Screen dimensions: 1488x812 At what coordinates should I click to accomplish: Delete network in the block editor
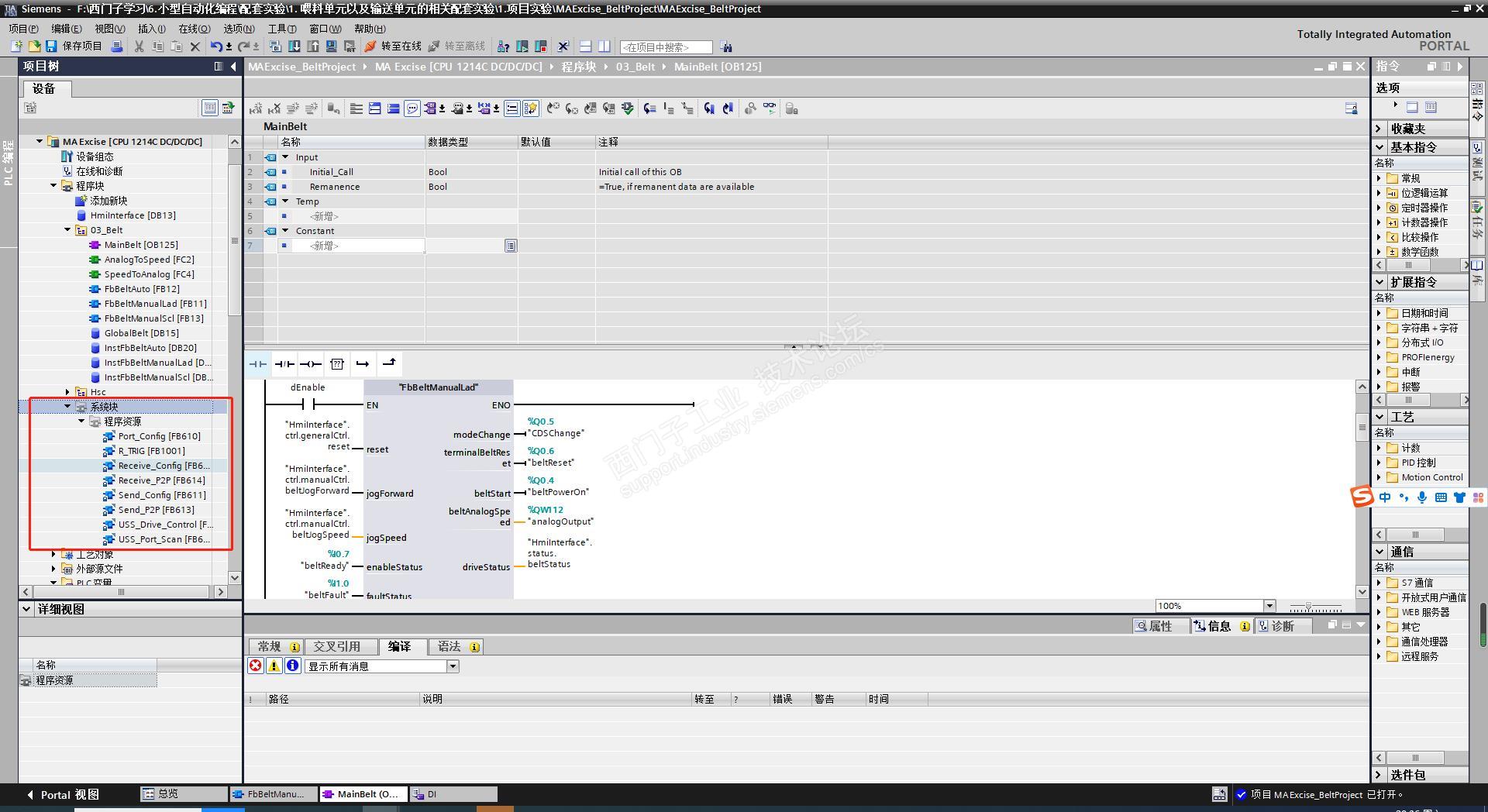274,108
